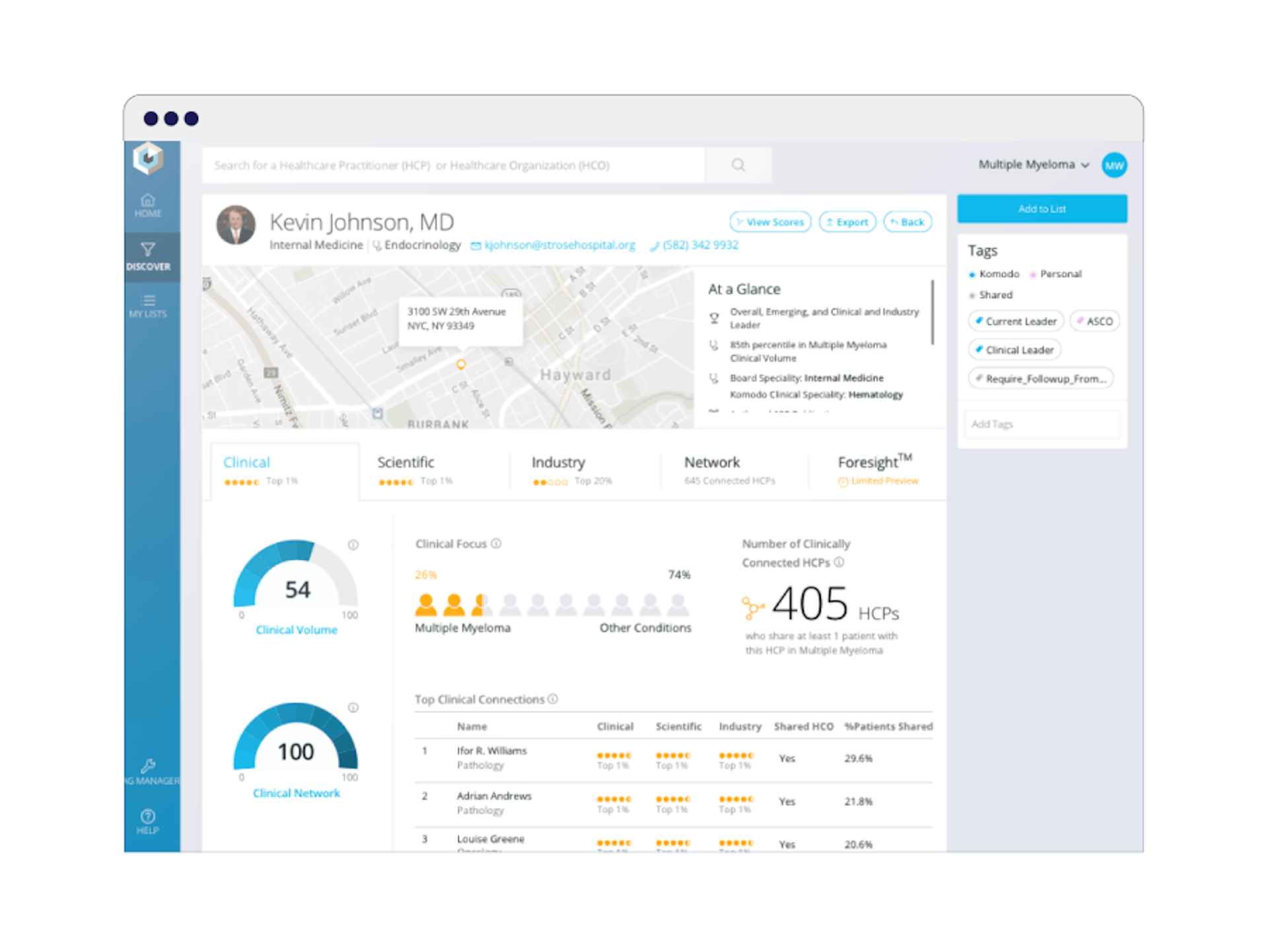Enable the Shared tag filter
The width and height of the screenshot is (1268, 952).
[x=972, y=295]
